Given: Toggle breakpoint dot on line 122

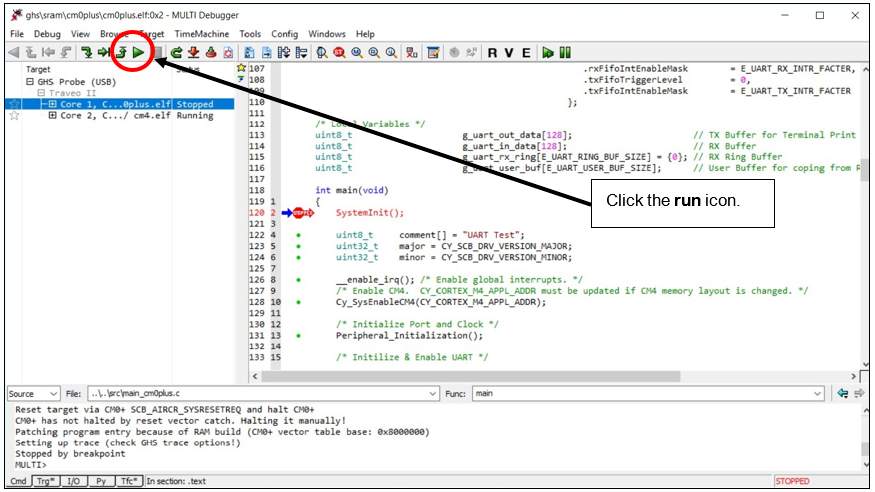Looking at the screenshot, I should pos(299,235).
